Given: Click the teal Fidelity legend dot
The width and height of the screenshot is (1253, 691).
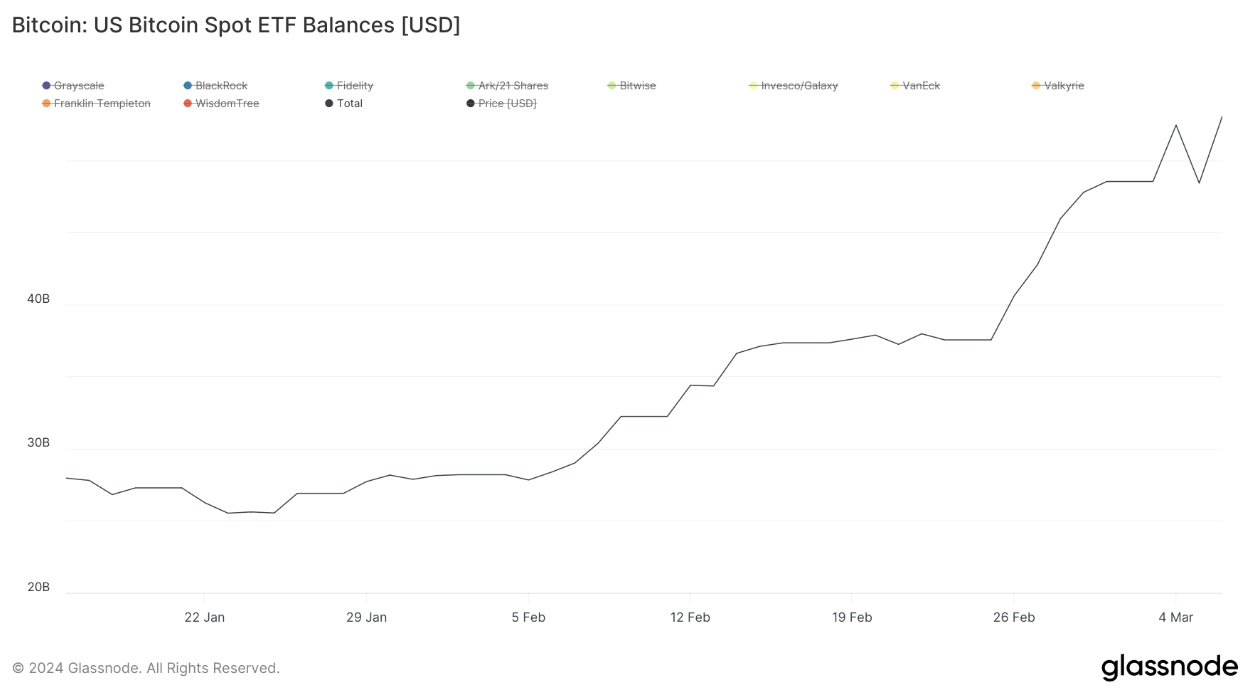Looking at the screenshot, I should point(329,86).
